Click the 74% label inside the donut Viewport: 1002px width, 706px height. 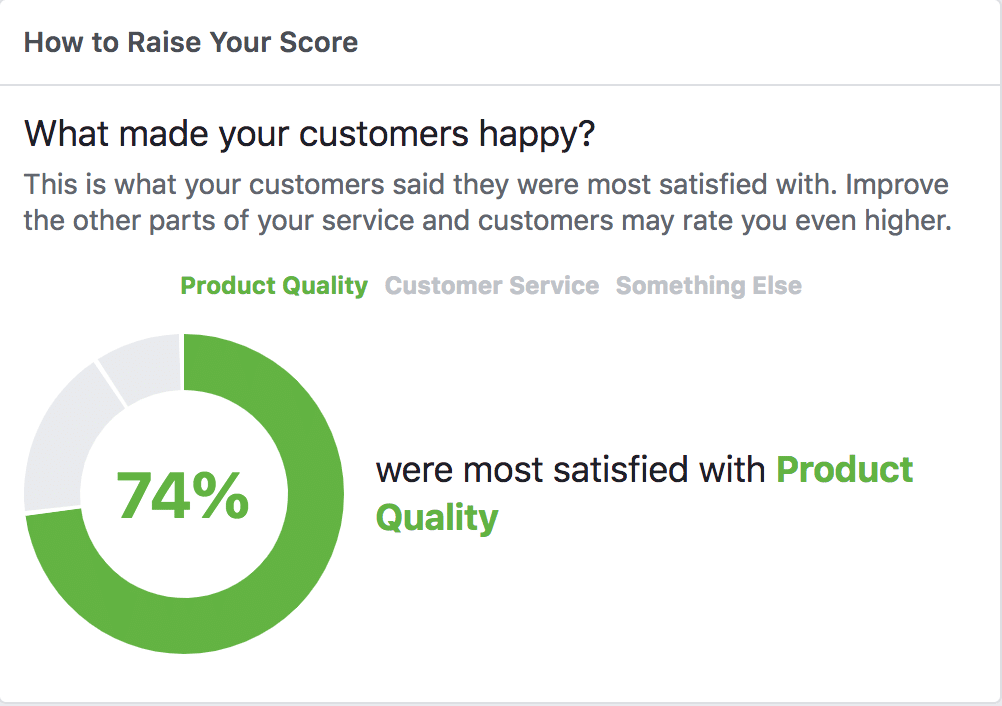click(x=183, y=495)
